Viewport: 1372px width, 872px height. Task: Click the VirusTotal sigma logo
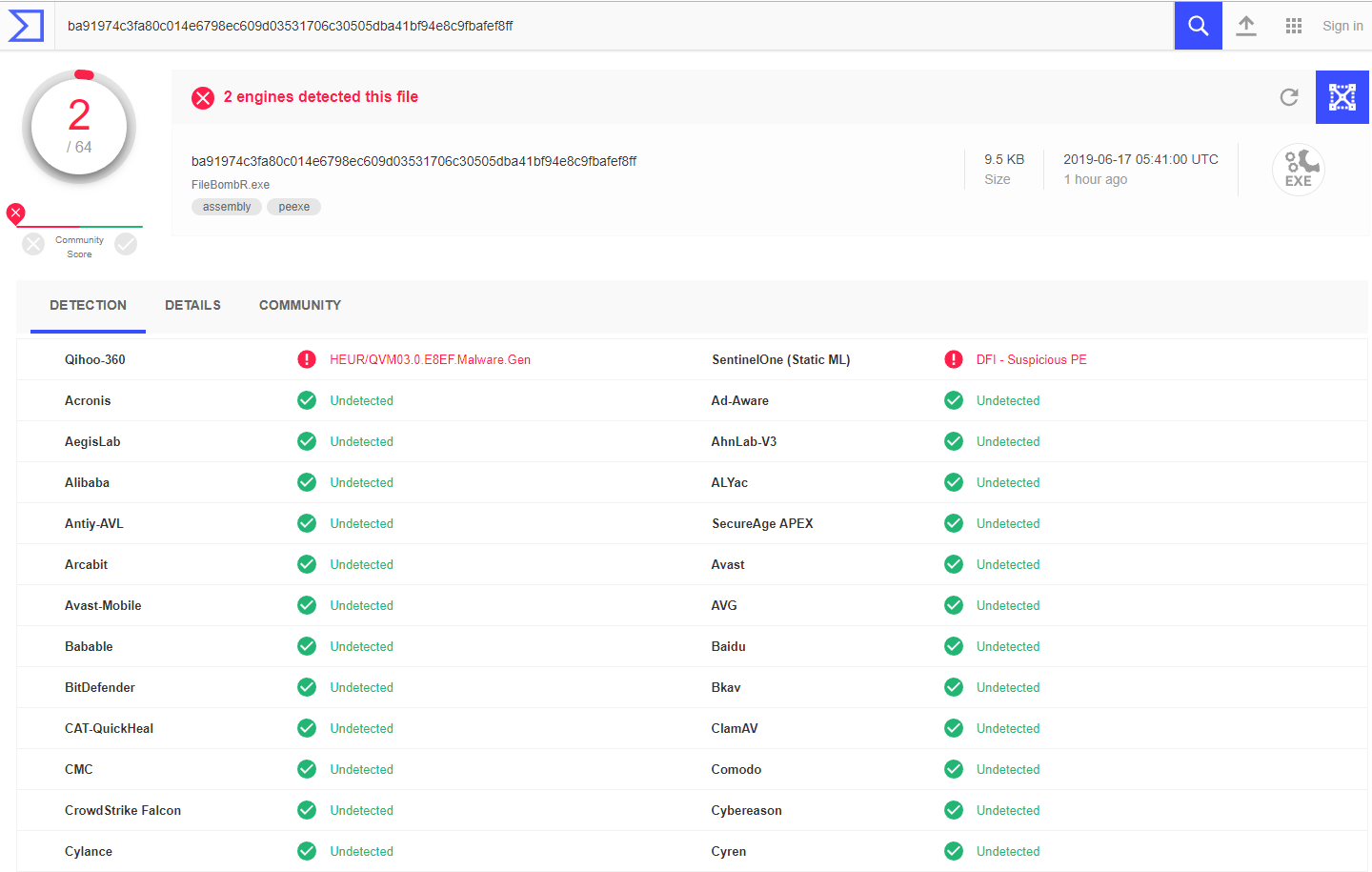[26, 26]
